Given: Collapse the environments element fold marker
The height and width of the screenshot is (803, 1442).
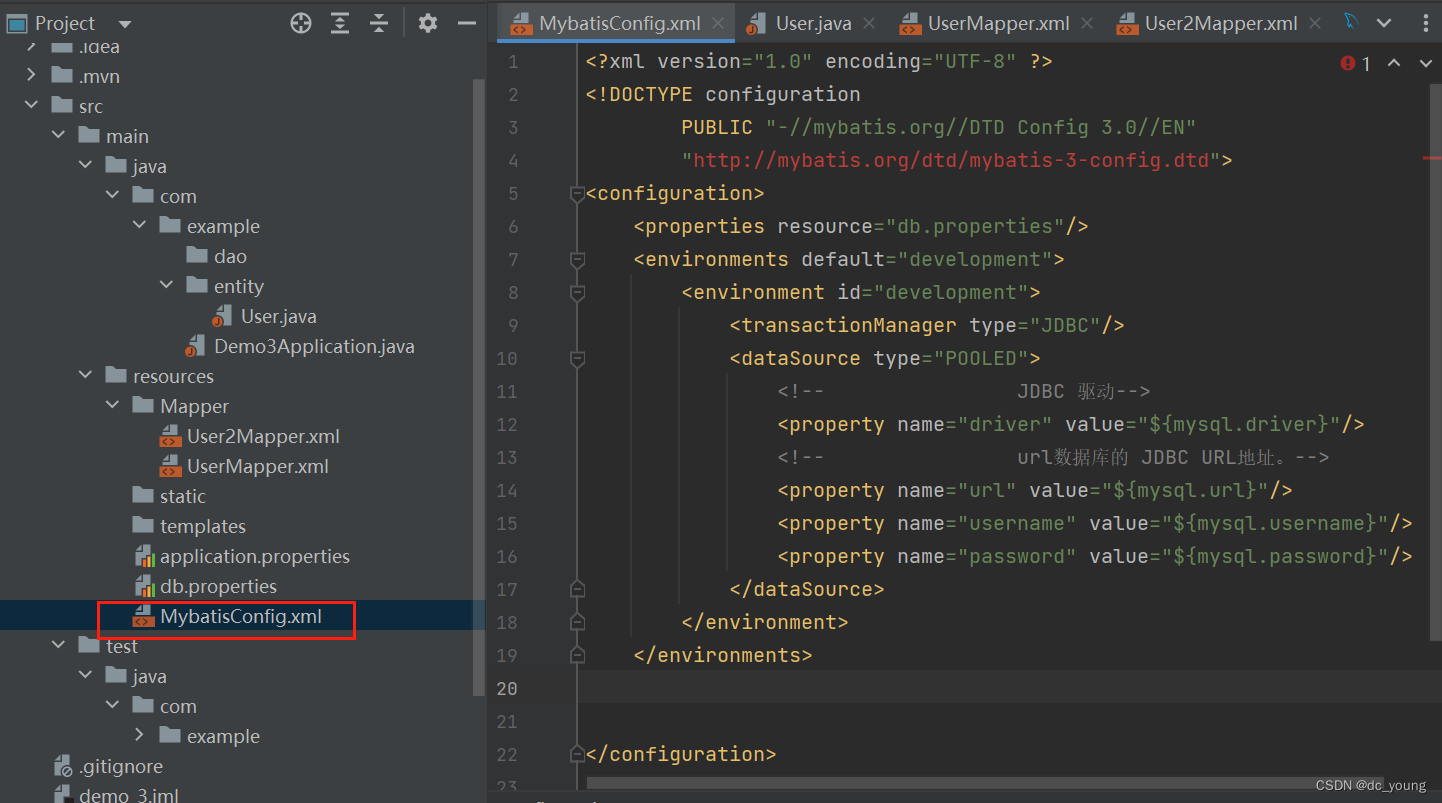Looking at the screenshot, I should pyautogui.click(x=577, y=260).
